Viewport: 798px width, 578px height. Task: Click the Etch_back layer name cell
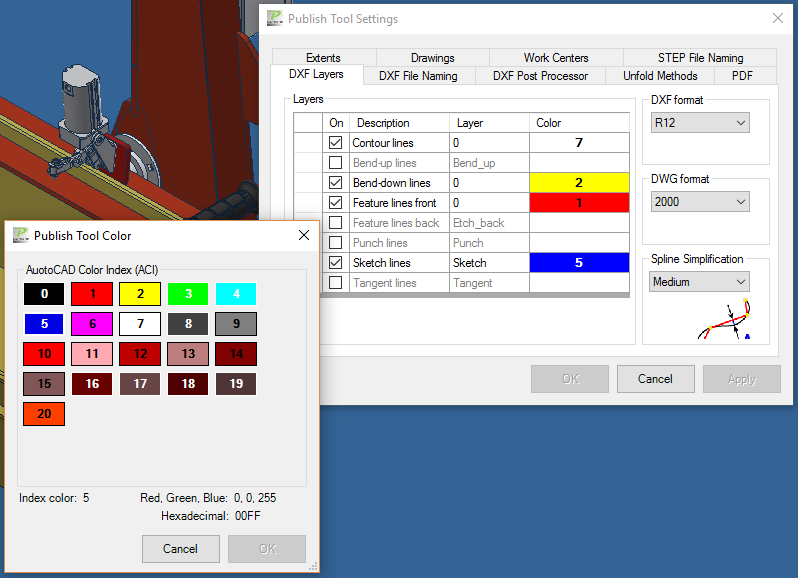click(x=489, y=223)
